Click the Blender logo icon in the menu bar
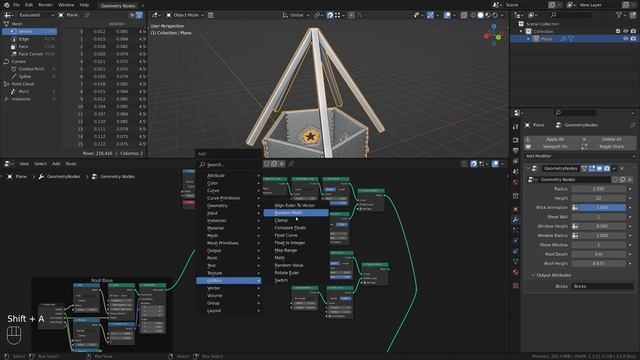 pyautogui.click(x=7, y=5)
